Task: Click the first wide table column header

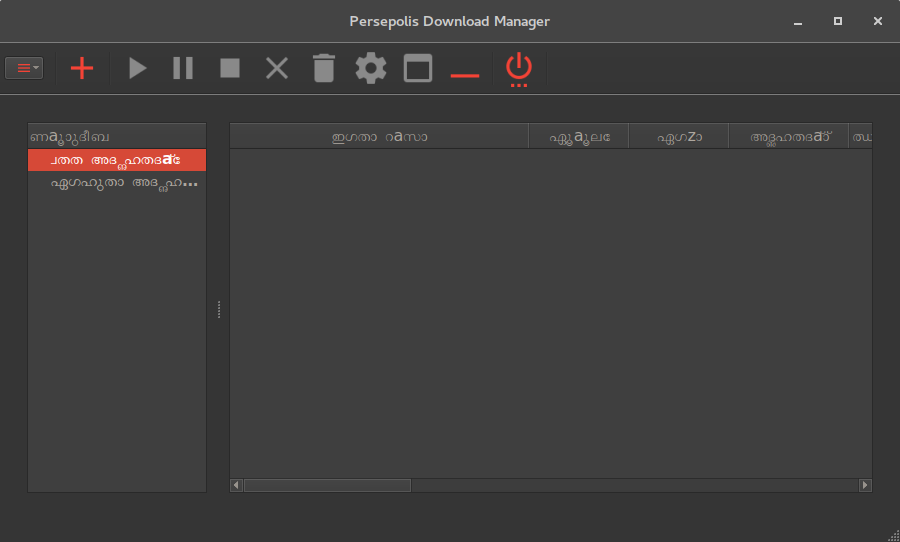Action: pos(379,137)
